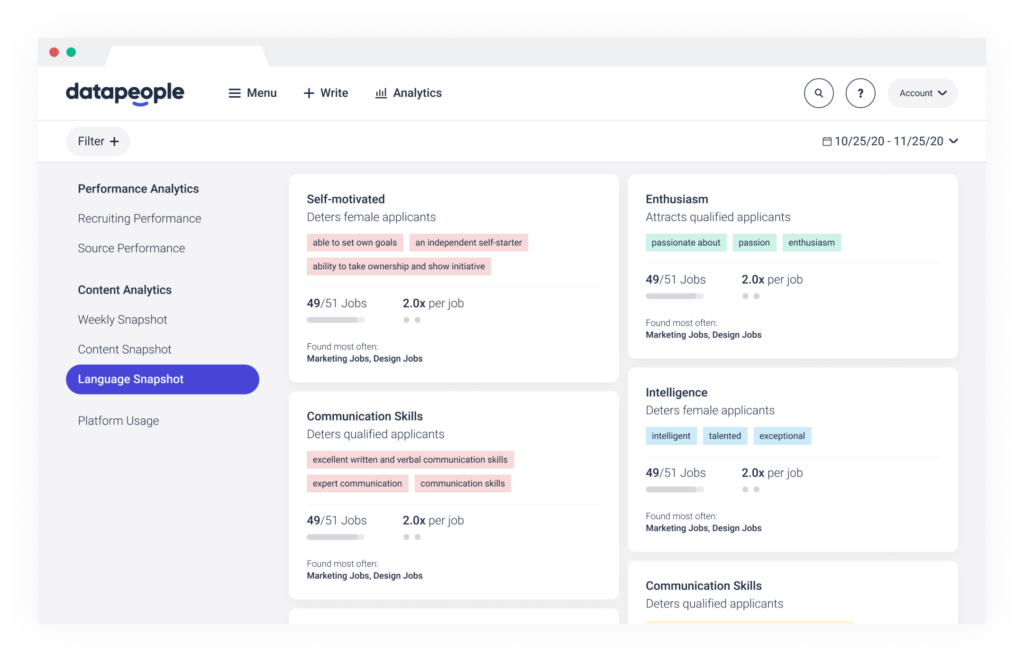This screenshot has width=1024, height=662.
Task: Go to Source Performance page
Action: tap(131, 248)
